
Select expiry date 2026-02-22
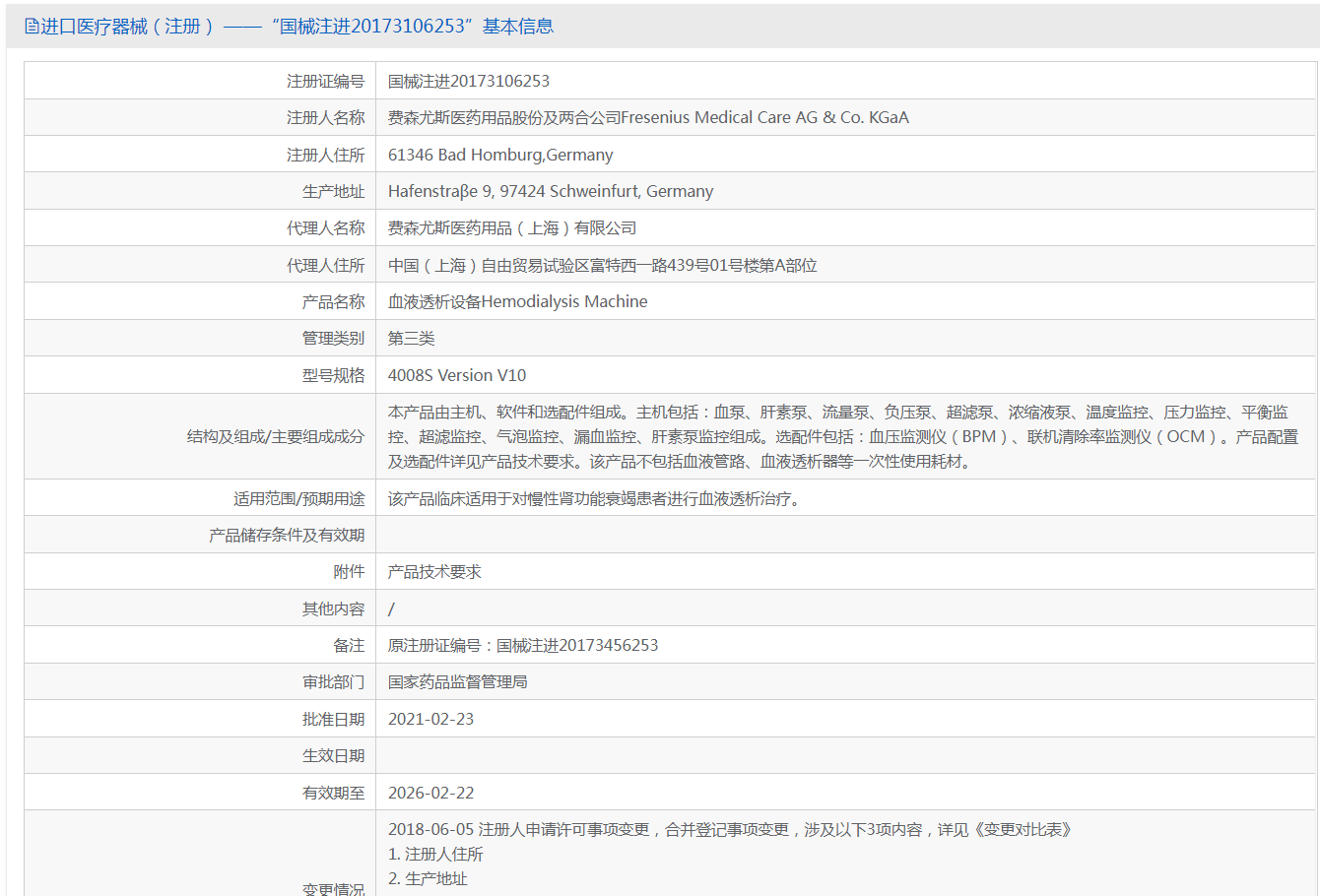430,793
